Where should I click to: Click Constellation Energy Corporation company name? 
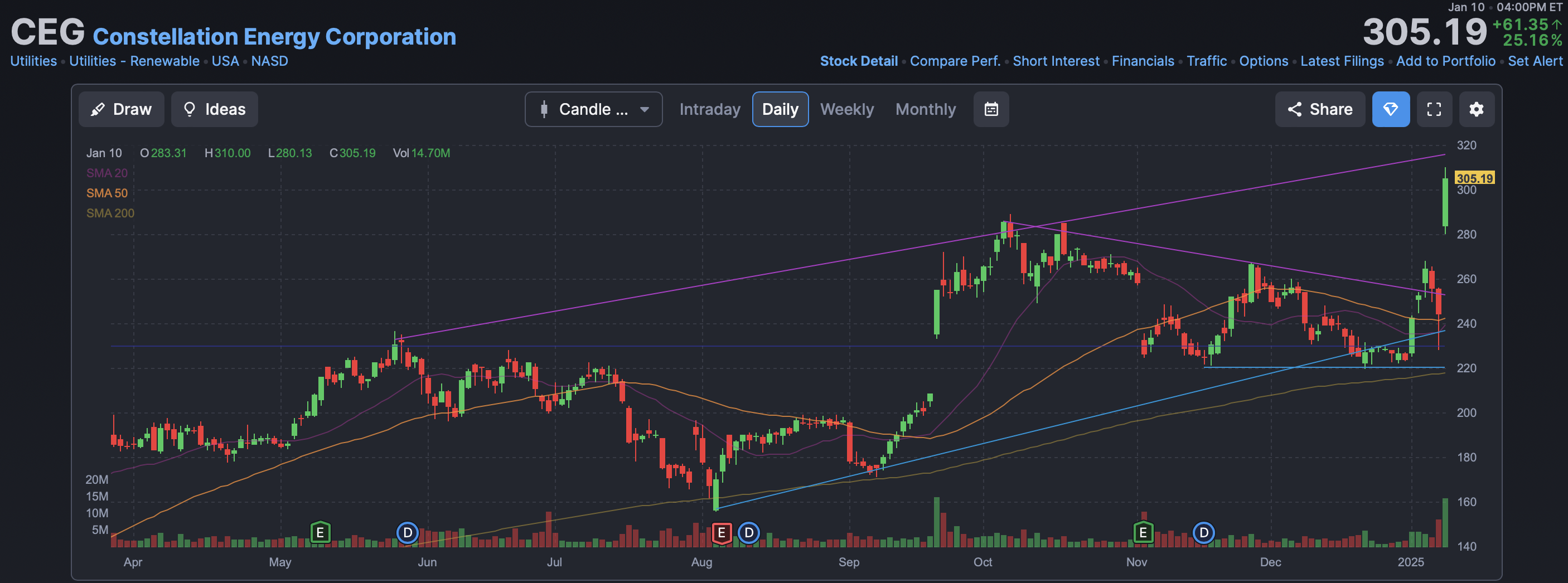click(274, 37)
